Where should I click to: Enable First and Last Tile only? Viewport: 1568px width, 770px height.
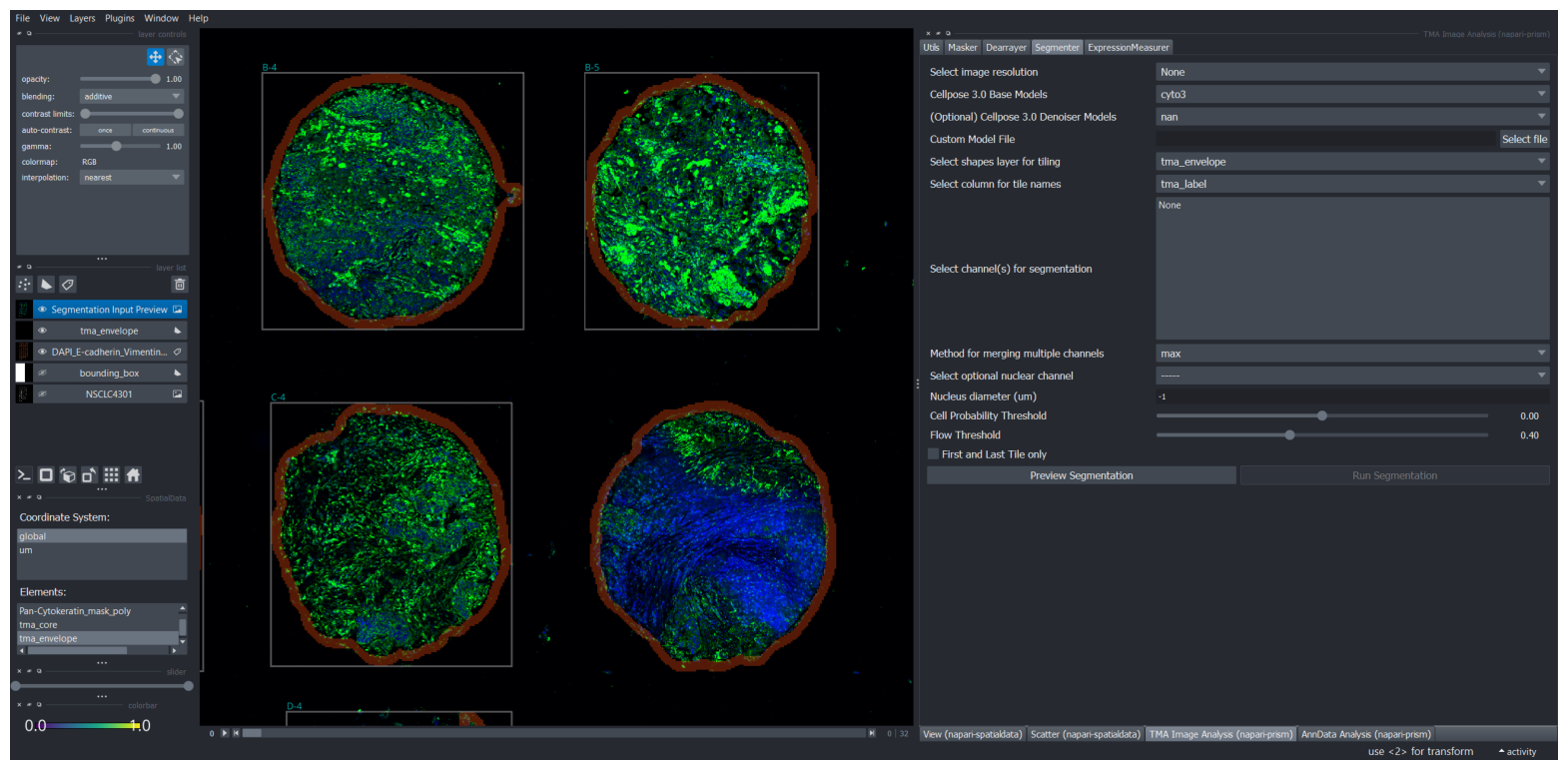934,454
